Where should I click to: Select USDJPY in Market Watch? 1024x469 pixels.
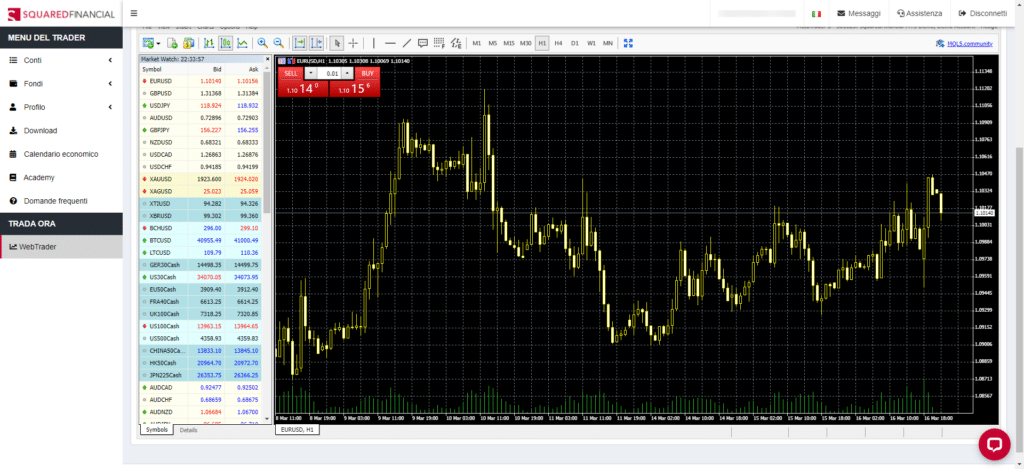pos(200,105)
